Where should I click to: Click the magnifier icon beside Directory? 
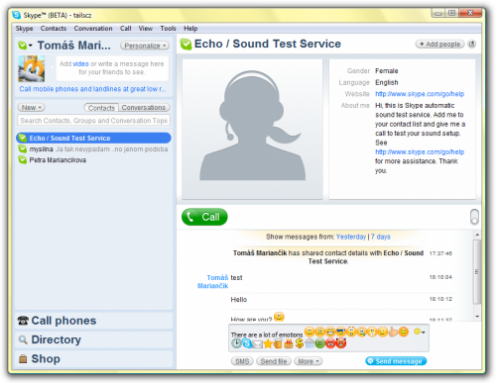tap(23, 340)
